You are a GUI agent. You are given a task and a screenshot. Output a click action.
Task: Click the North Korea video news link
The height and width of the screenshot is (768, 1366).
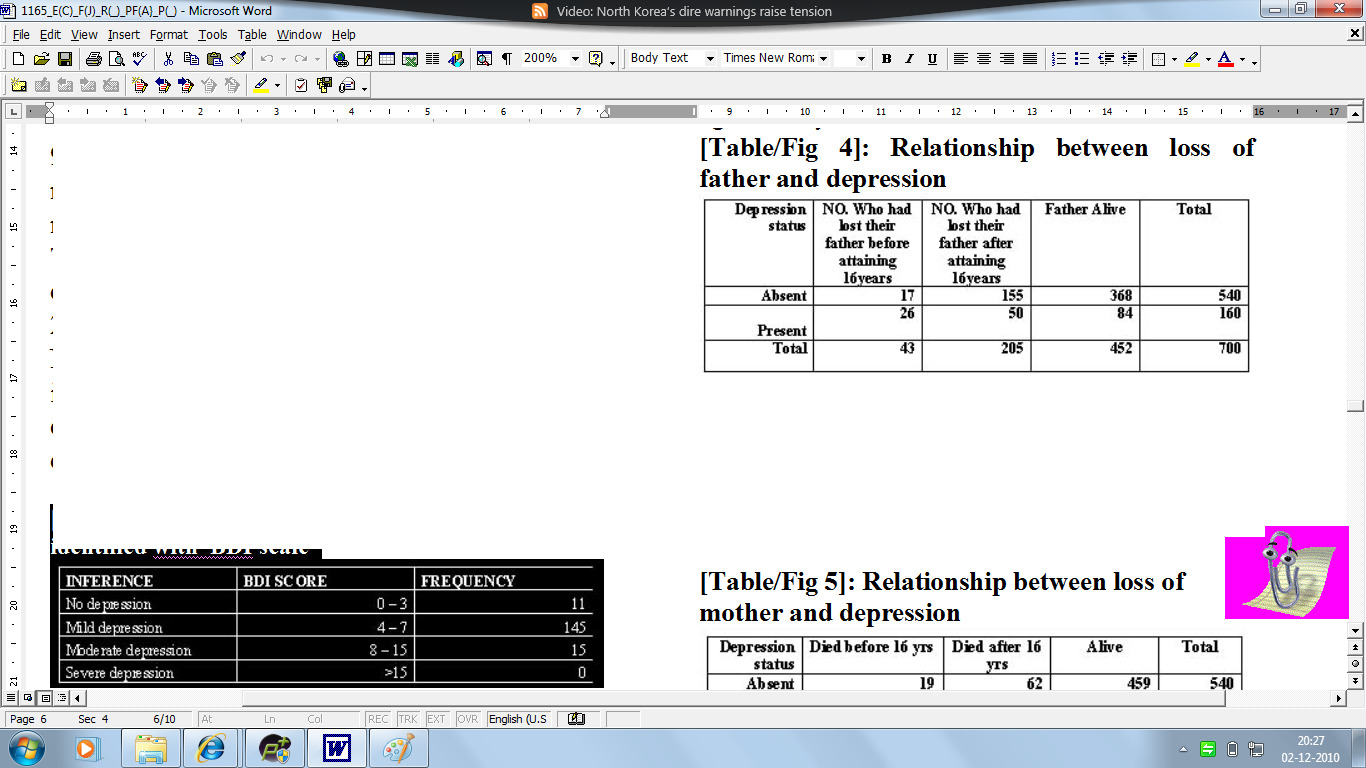681,11
